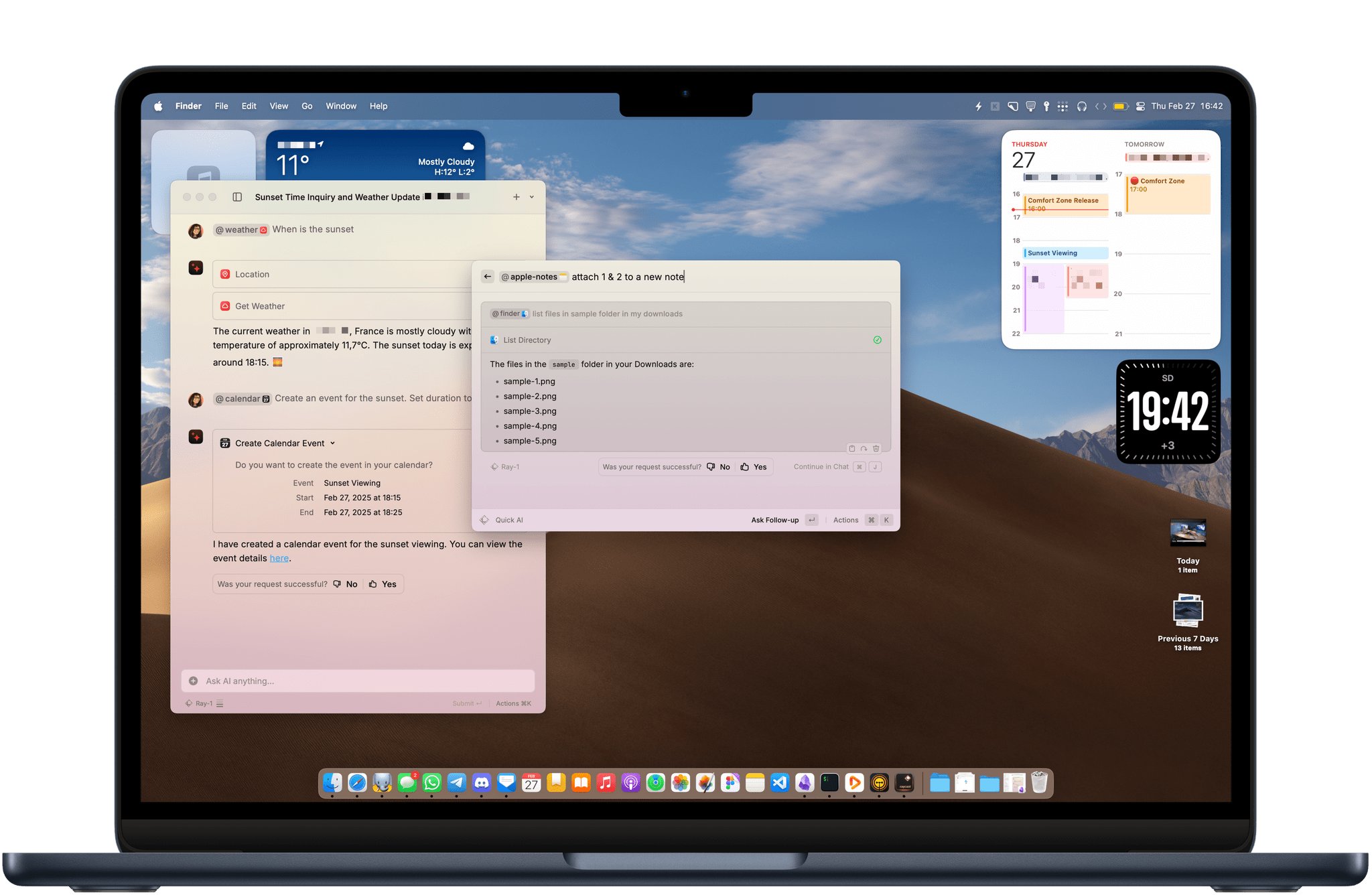
Task: Click sample-3.png in the file list
Action: [x=530, y=411]
